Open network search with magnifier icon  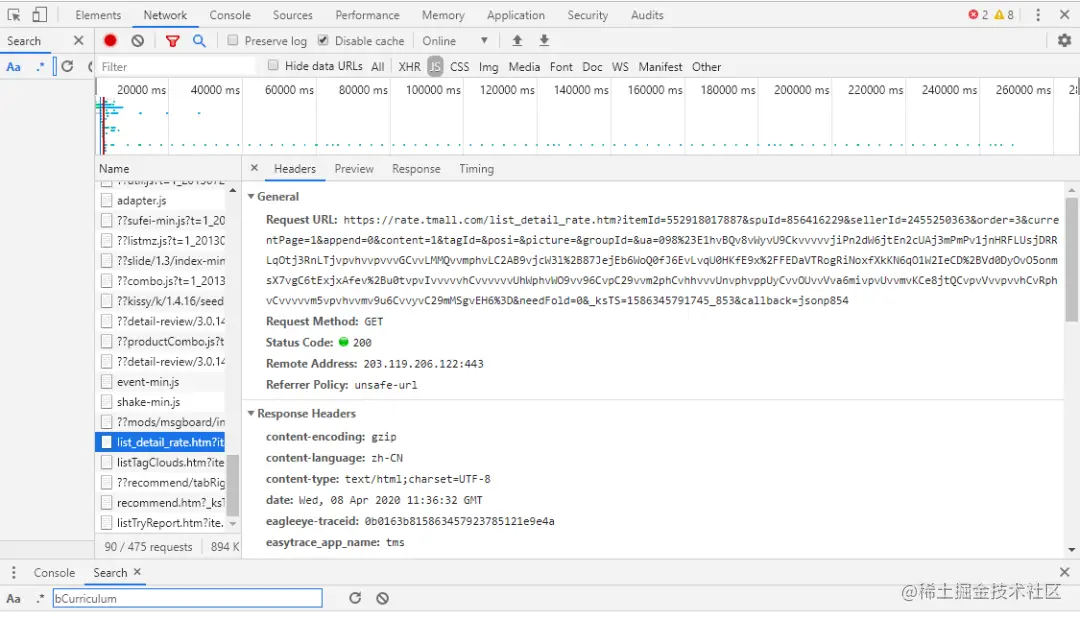tap(199, 41)
